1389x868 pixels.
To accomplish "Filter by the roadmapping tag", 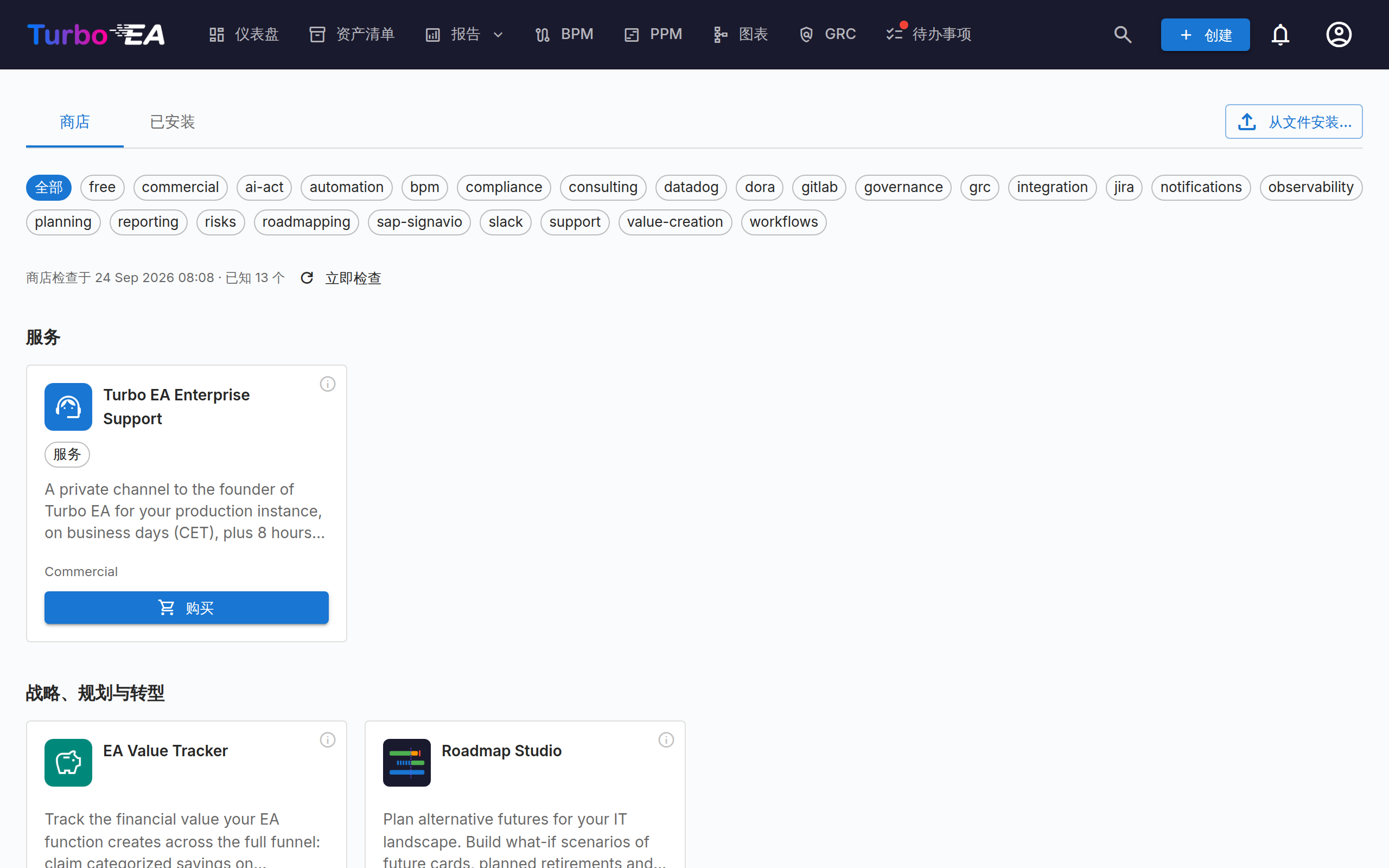I will click(x=306, y=222).
